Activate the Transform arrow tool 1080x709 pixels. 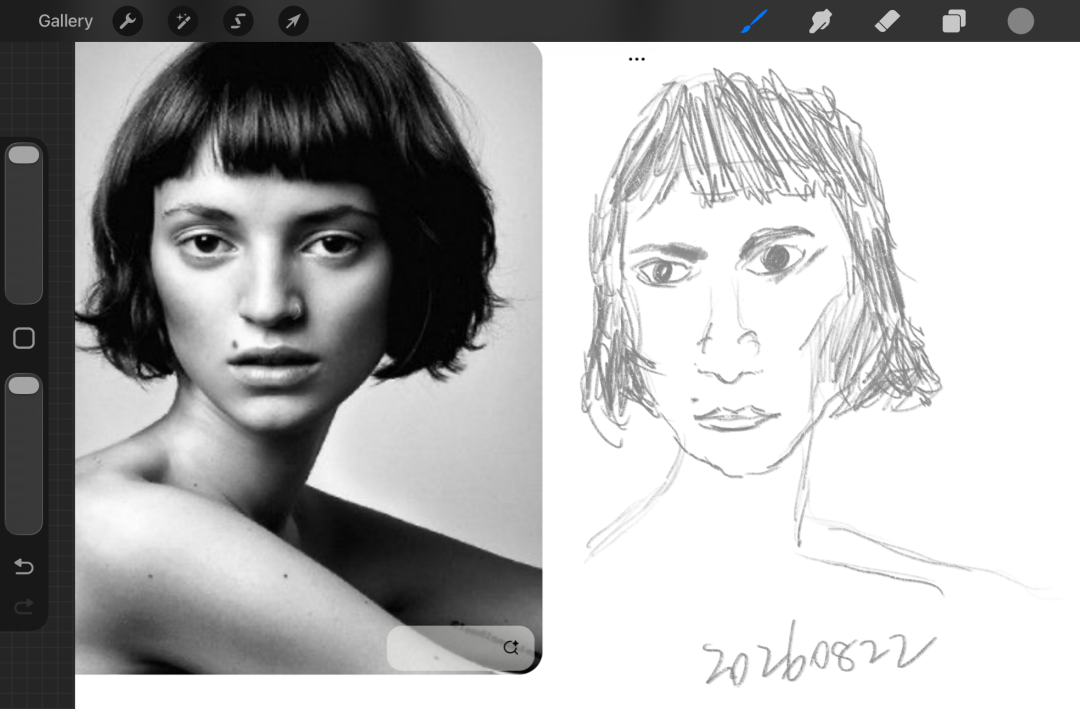click(293, 21)
